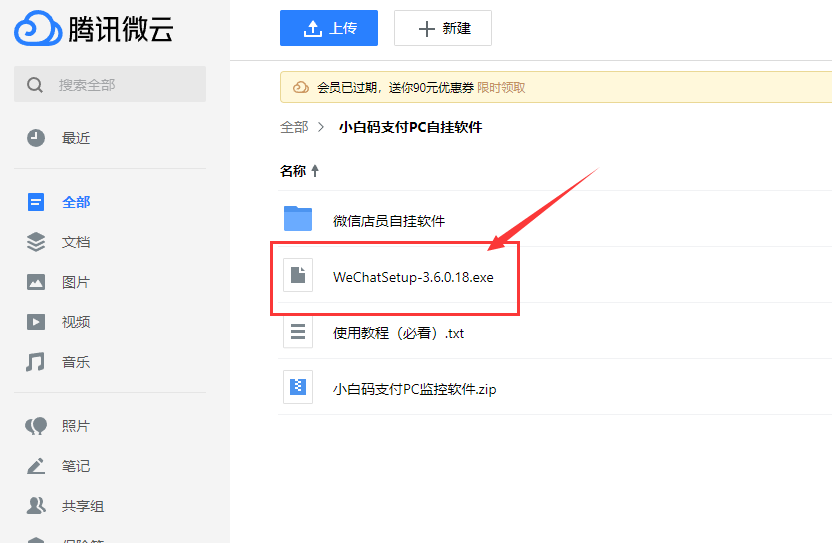Viewport: 832px width, 543px height.
Task: Click the search magnifier icon
Action: click(x=34, y=85)
